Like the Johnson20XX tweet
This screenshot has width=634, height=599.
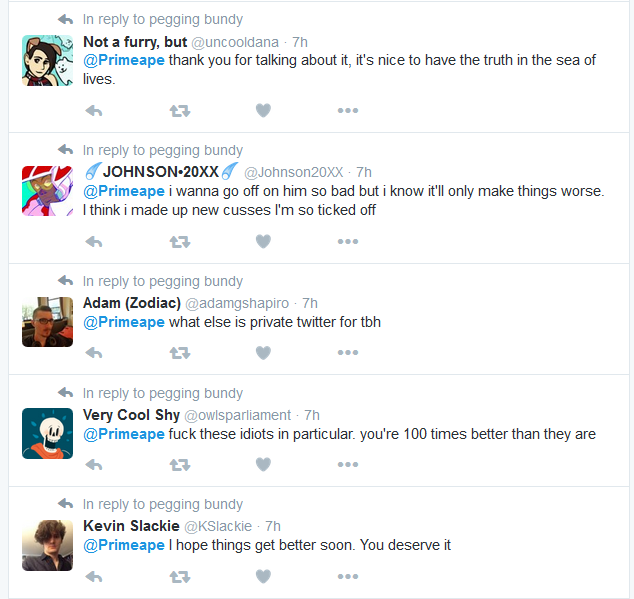tap(263, 241)
